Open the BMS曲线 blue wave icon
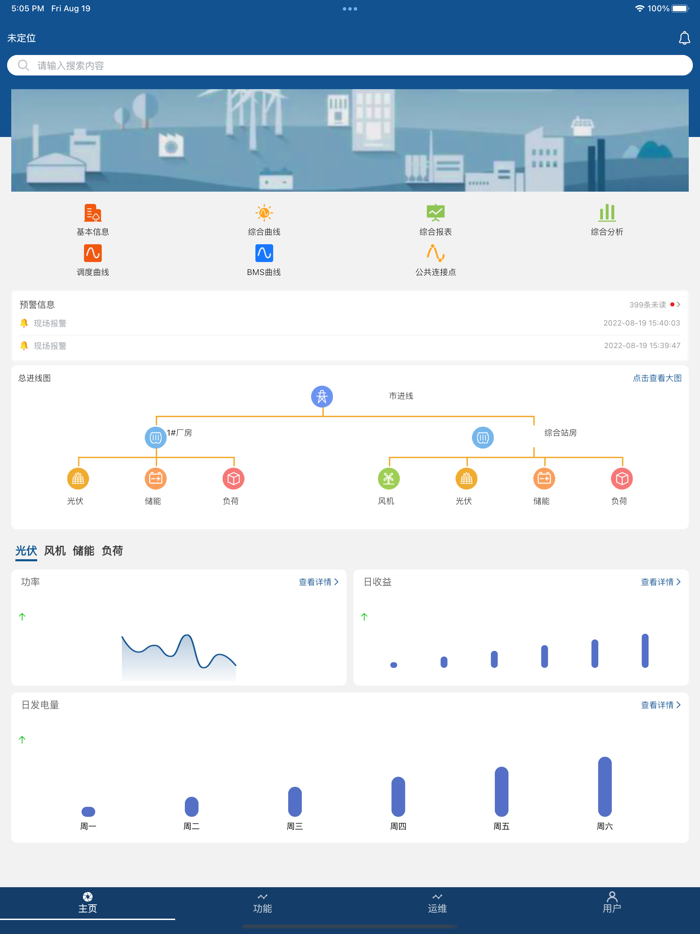 coord(264,253)
